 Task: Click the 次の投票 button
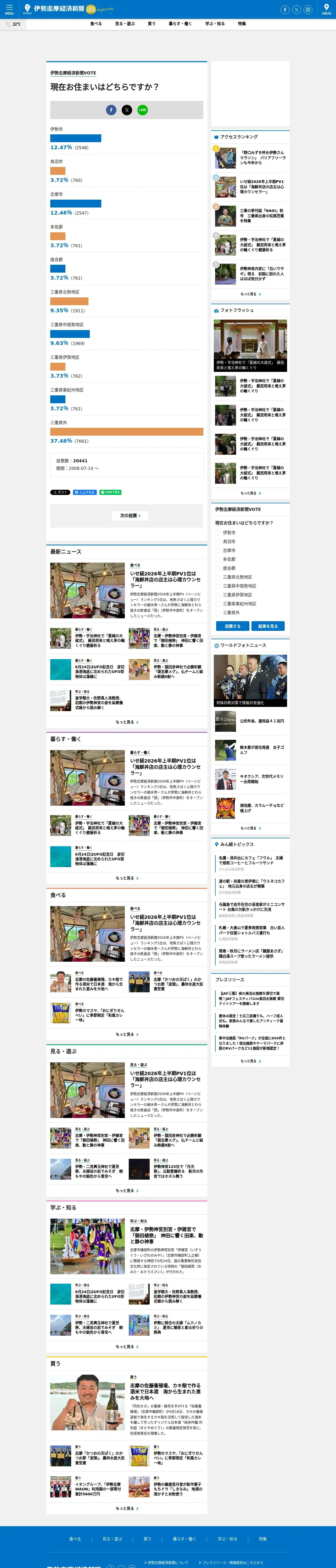(x=130, y=516)
